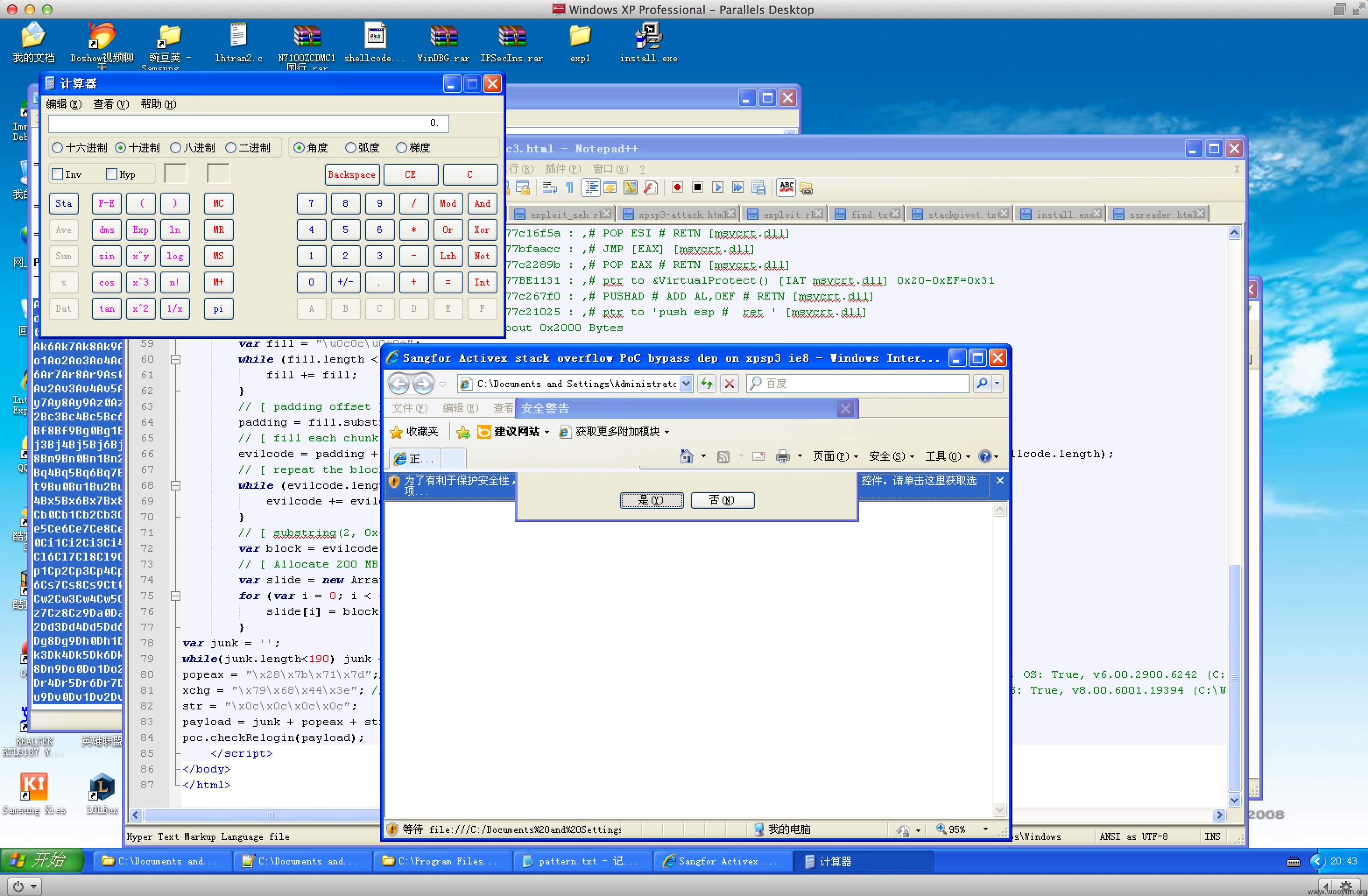Click IE RSS feeds icon
Viewport: 1368px width, 896px height.
click(x=723, y=457)
